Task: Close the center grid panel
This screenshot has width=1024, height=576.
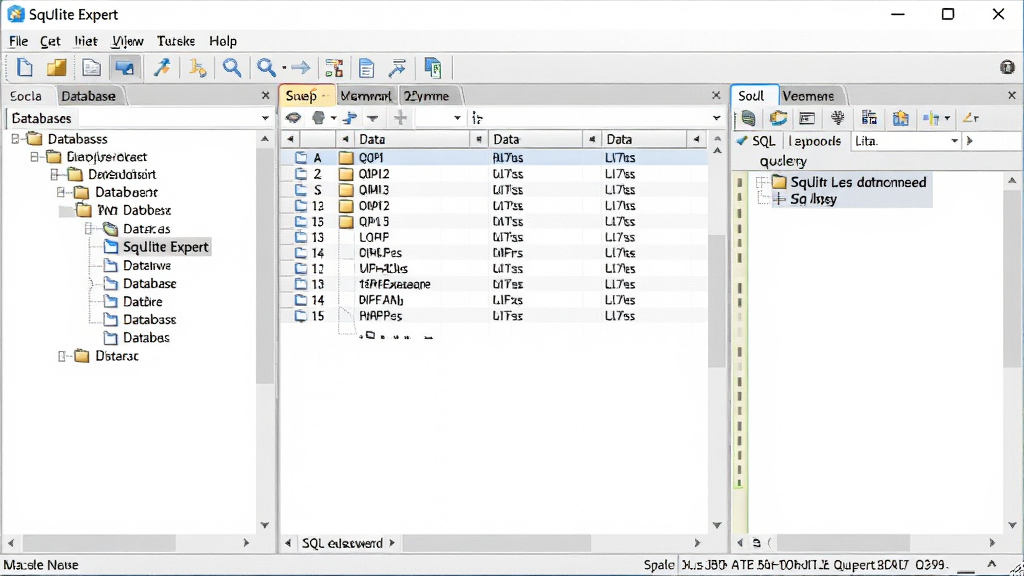Action: tap(716, 95)
